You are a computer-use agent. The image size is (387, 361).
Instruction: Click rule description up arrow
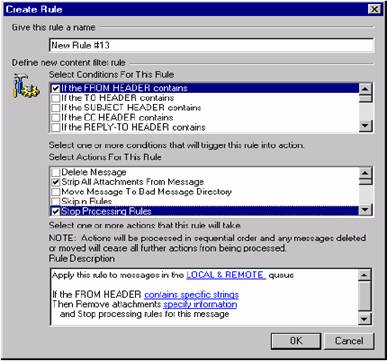(364, 275)
